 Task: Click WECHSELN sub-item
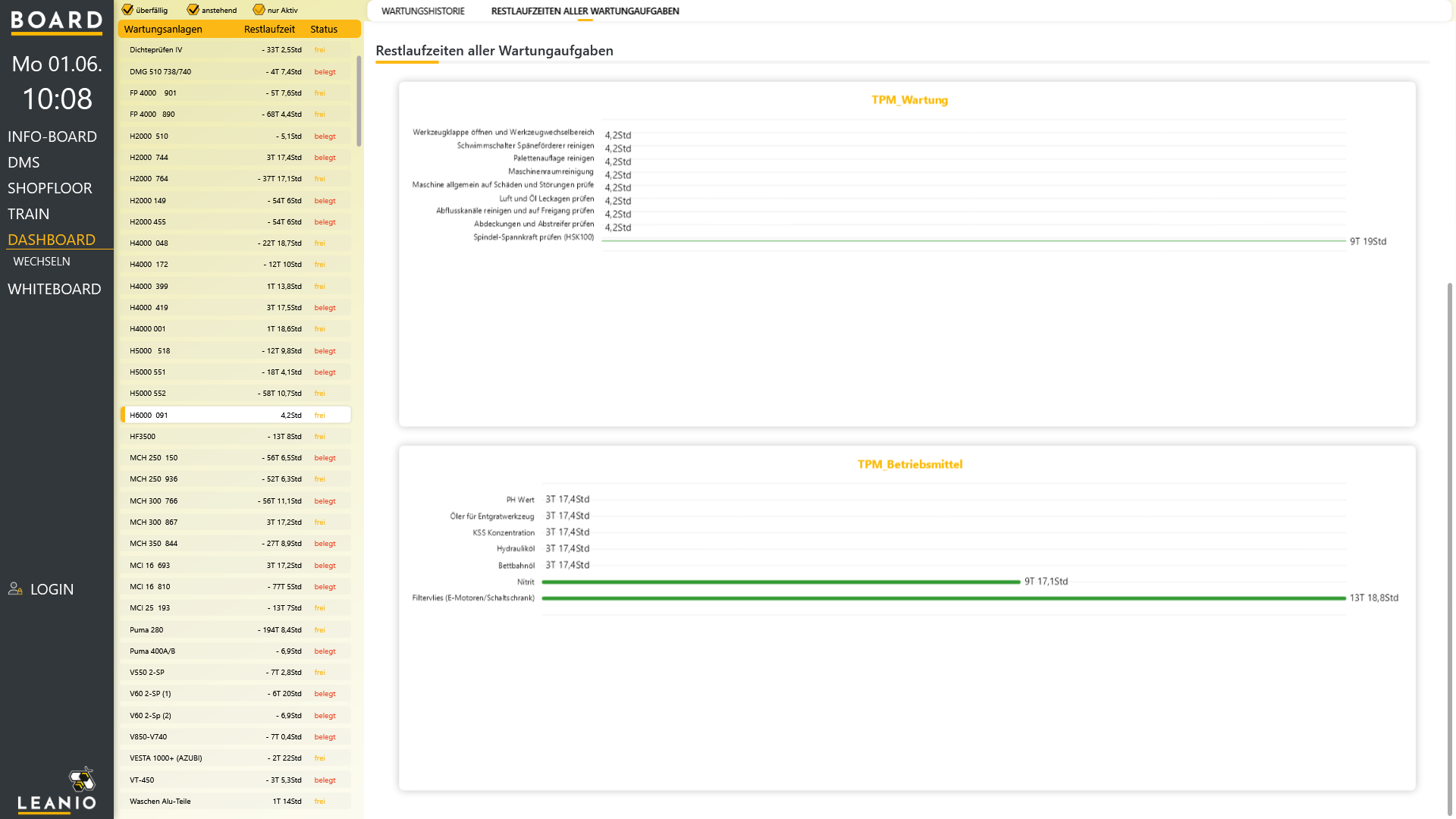pyautogui.click(x=42, y=262)
